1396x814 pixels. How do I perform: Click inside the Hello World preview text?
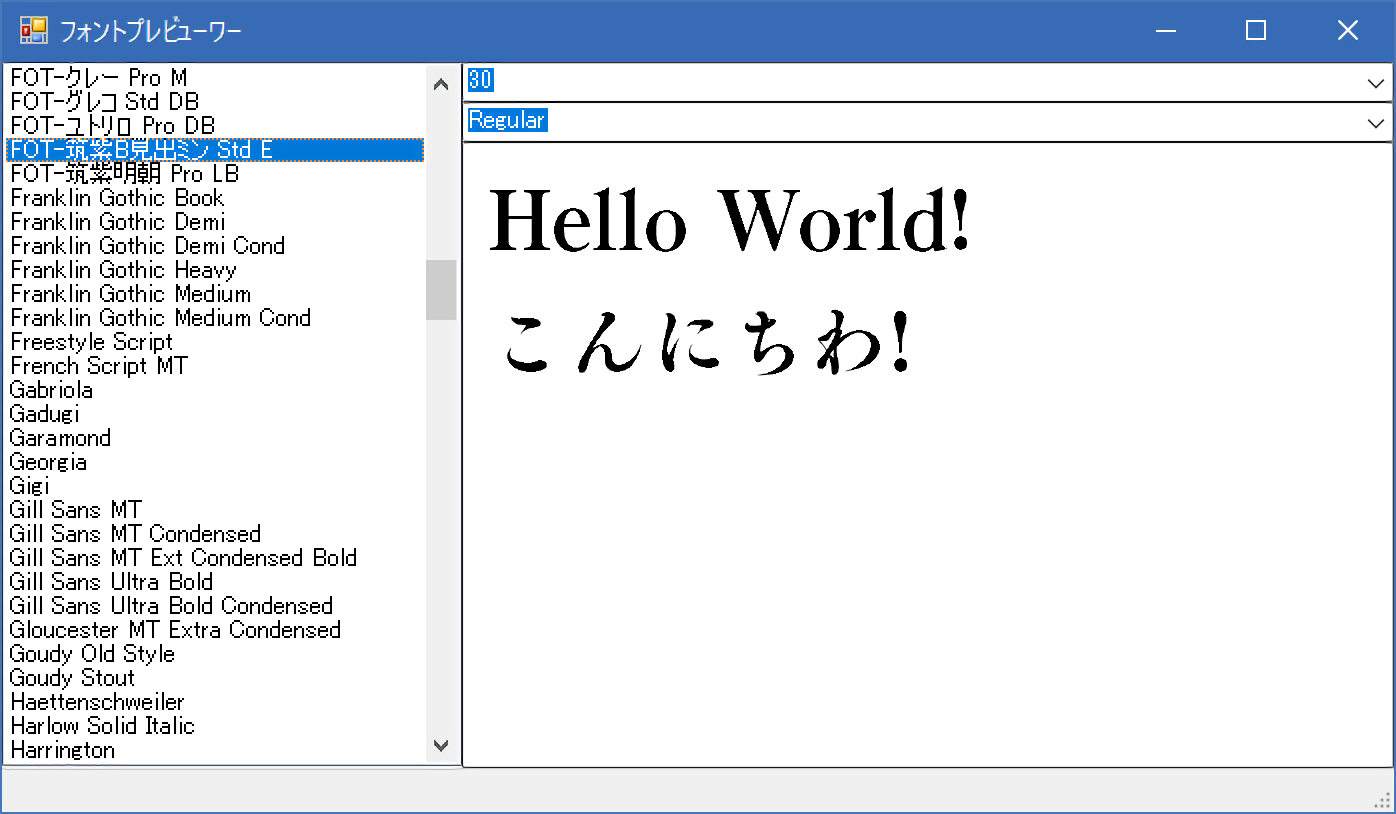click(728, 222)
